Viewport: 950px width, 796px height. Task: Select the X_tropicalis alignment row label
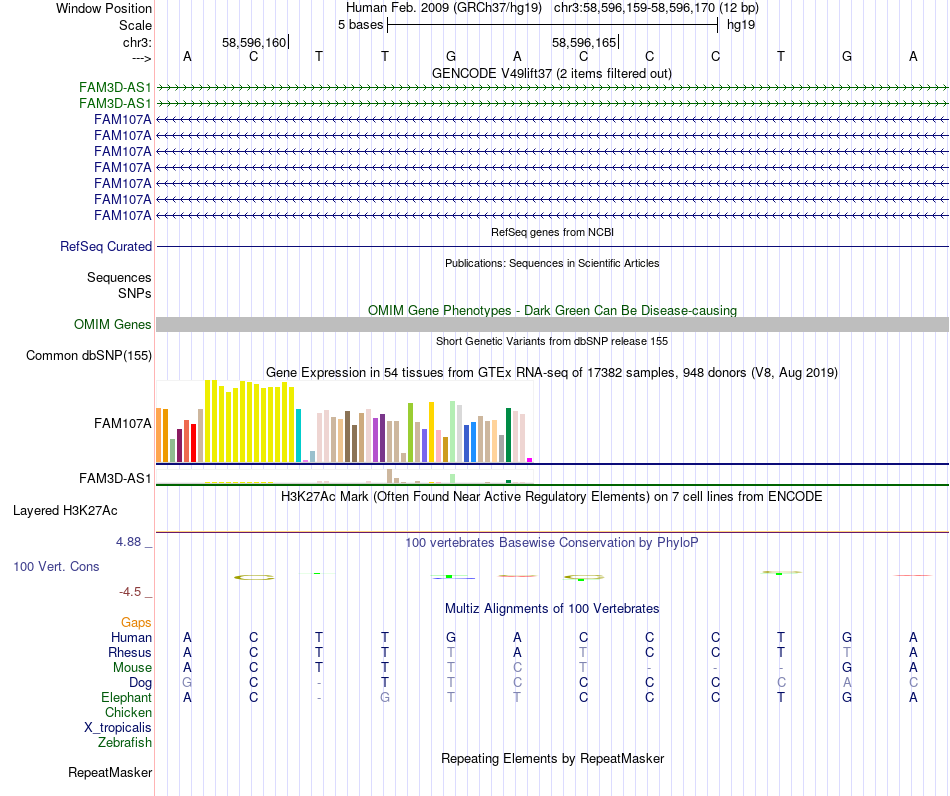(118, 728)
